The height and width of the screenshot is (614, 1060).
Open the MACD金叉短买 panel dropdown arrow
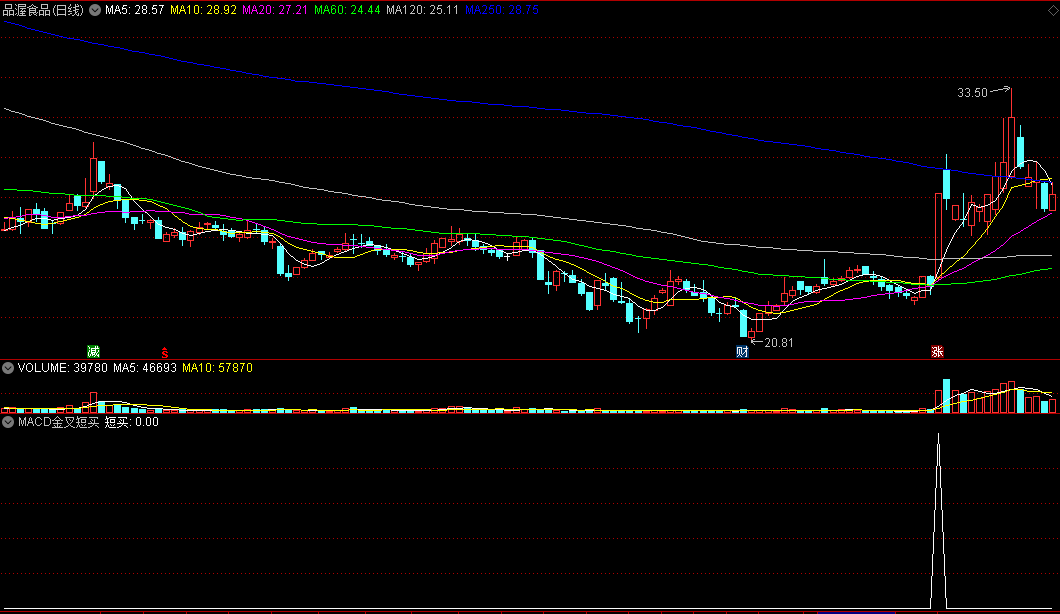(8, 422)
